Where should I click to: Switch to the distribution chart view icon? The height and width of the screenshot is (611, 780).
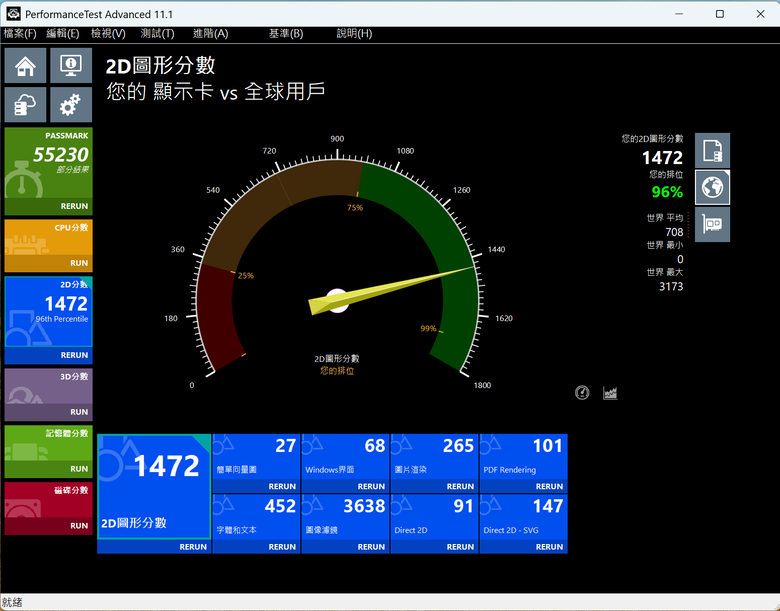[x=610, y=393]
